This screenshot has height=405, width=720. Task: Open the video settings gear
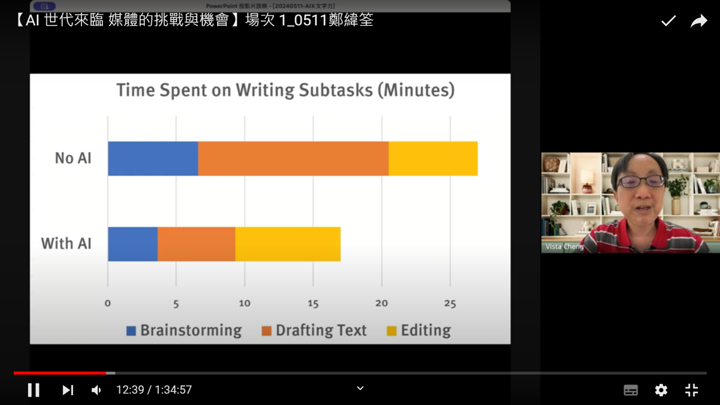tap(661, 390)
